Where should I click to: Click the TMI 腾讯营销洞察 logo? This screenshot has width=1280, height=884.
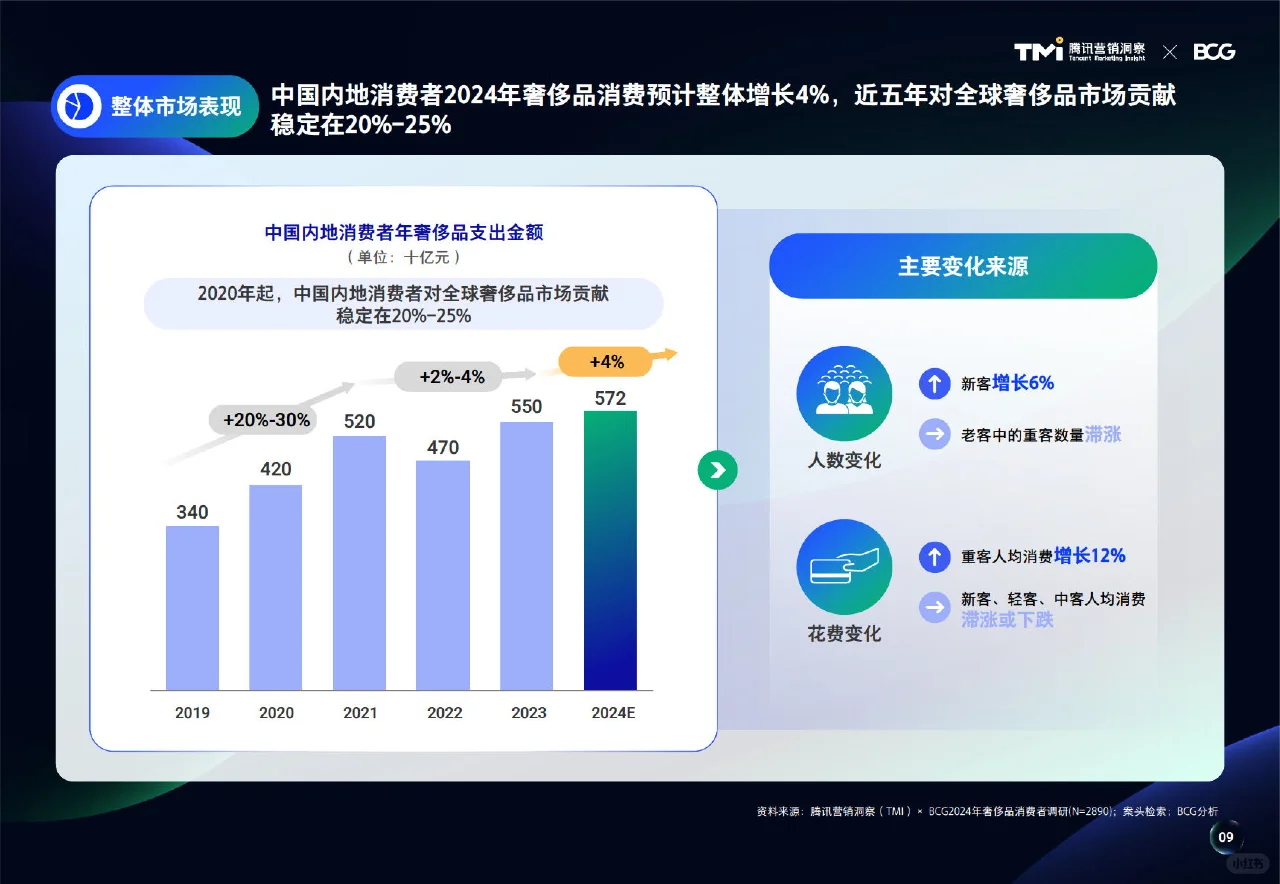(1082, 51)
